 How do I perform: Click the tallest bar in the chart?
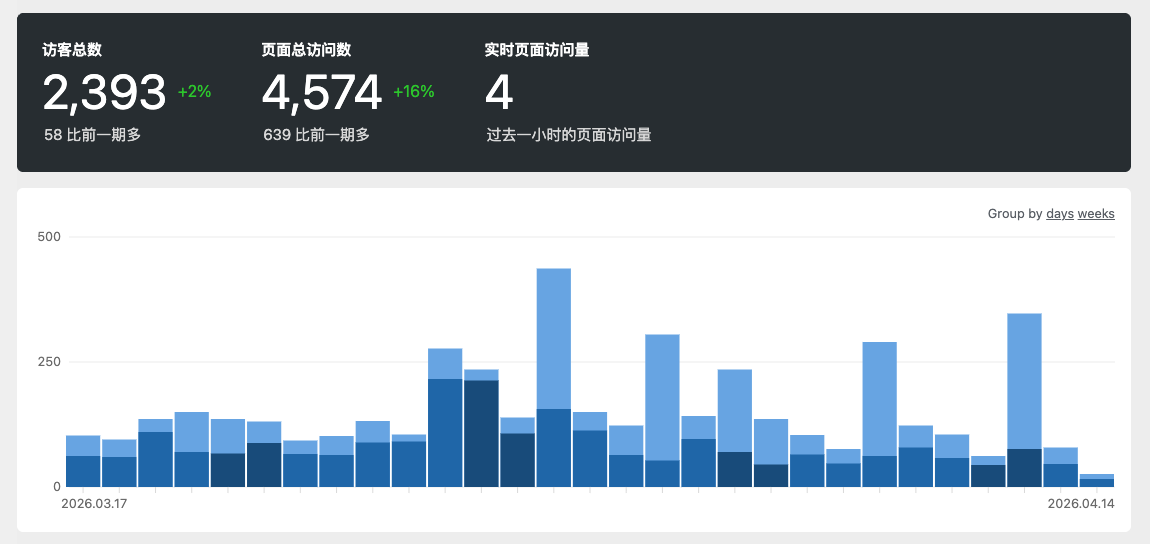[553, 377]
